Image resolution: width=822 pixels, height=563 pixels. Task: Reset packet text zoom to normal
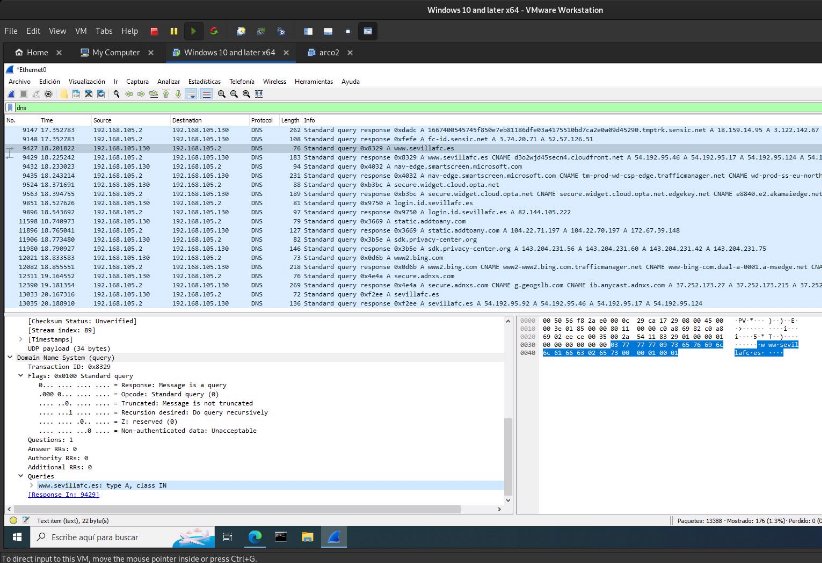(246, 94)
